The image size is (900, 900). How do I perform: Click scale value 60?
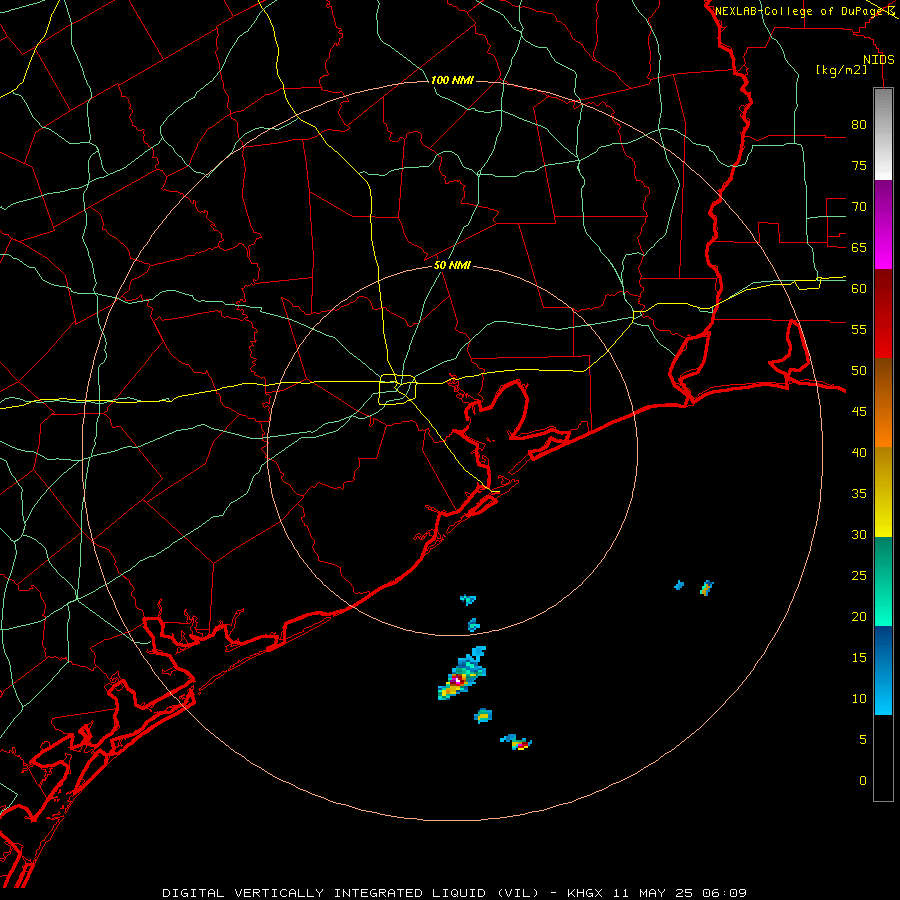(x=859, y=289)
